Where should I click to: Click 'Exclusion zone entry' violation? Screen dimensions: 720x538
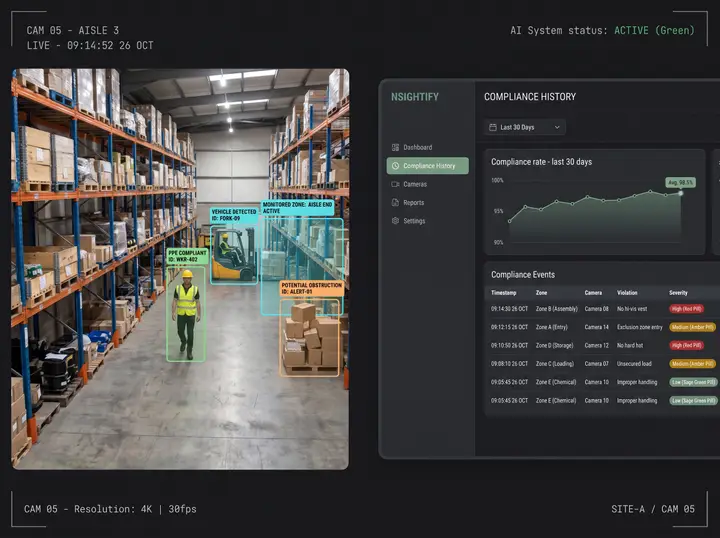pyautogui.click(x=640, y=327)
